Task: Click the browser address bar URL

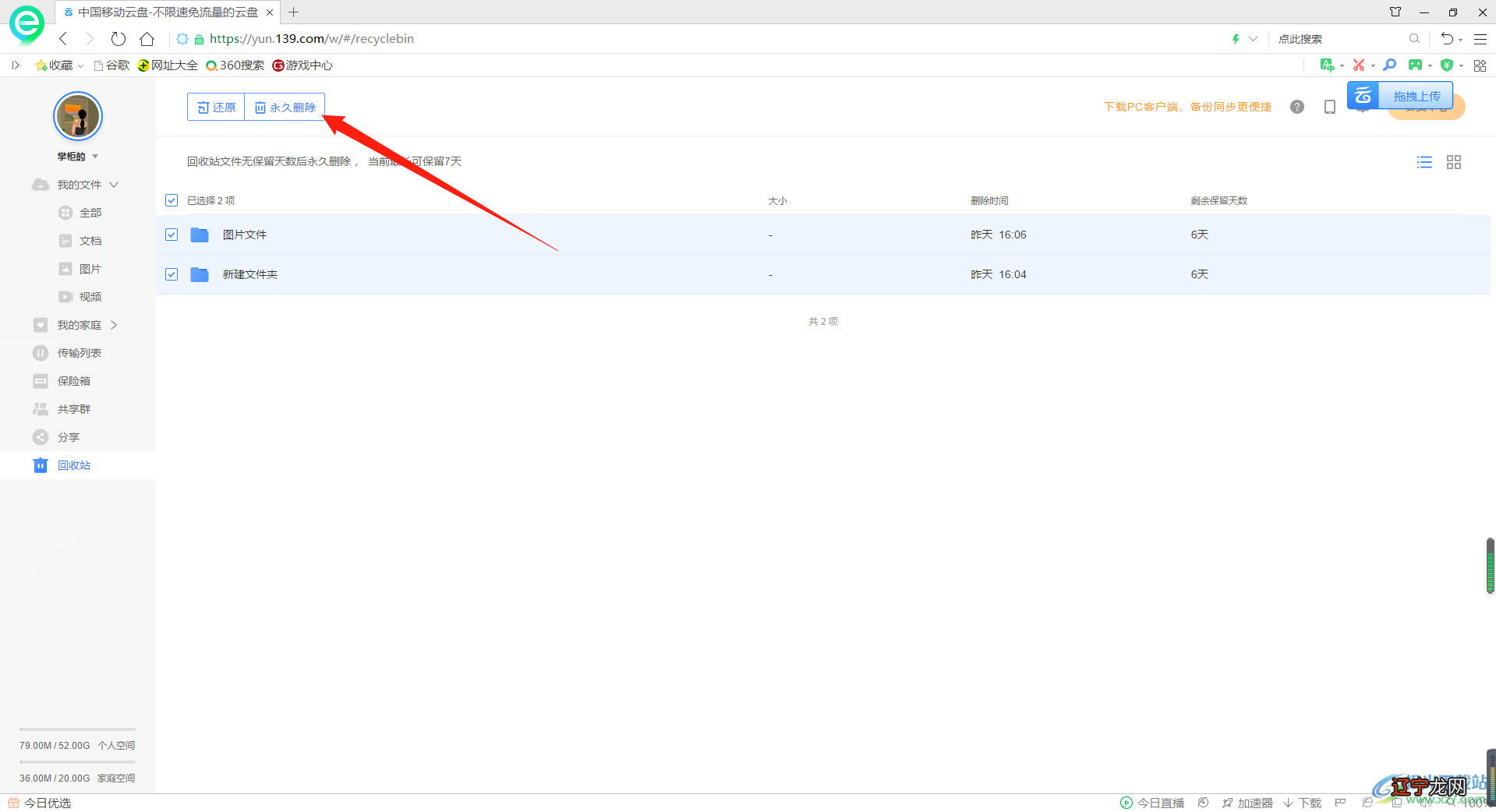Action: click(x=312, y=39)
